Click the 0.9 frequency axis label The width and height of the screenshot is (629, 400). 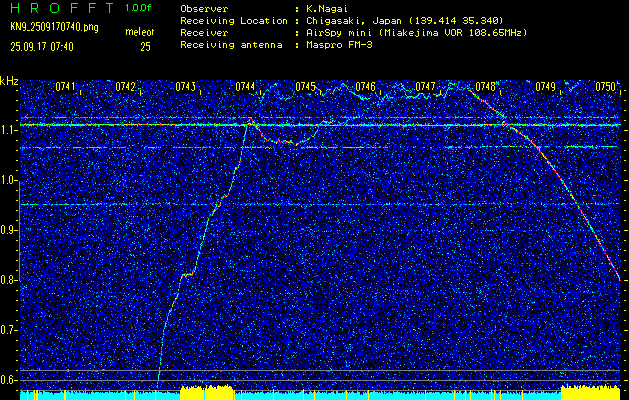8,230
